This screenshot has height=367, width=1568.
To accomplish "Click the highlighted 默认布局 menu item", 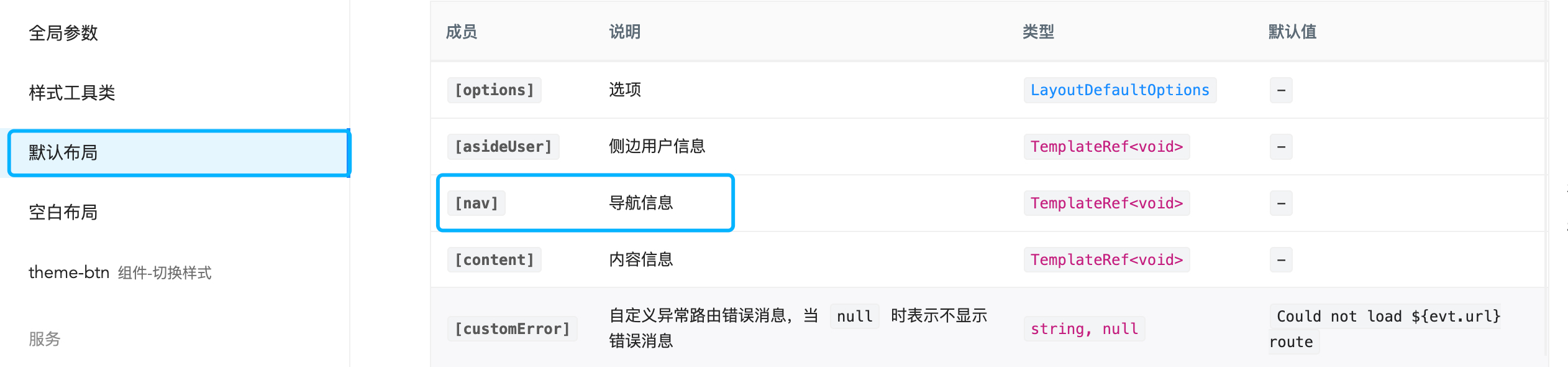I will pyautogui.click(x=63, y=152).
